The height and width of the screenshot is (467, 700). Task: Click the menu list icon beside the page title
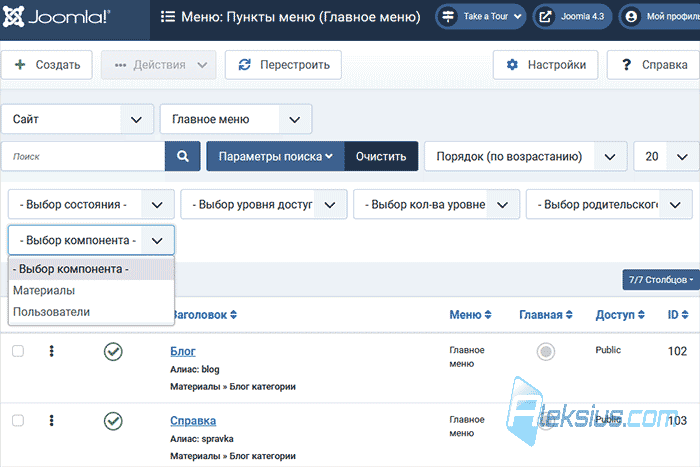click(168, 17)
